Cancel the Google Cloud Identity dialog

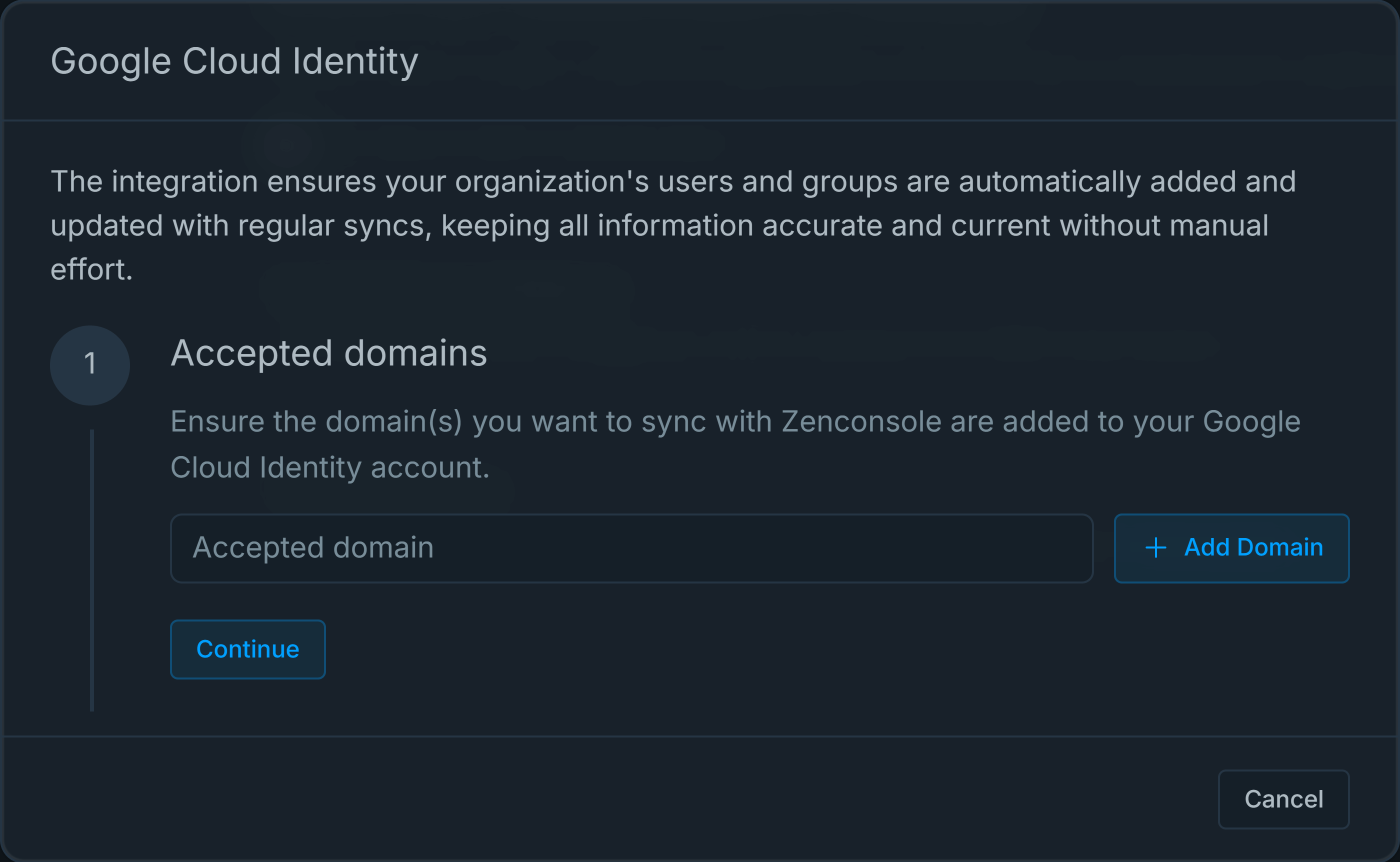1283,798
